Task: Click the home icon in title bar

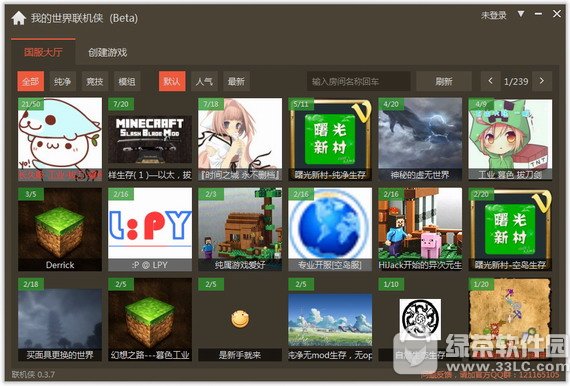Action: point(18,18)
